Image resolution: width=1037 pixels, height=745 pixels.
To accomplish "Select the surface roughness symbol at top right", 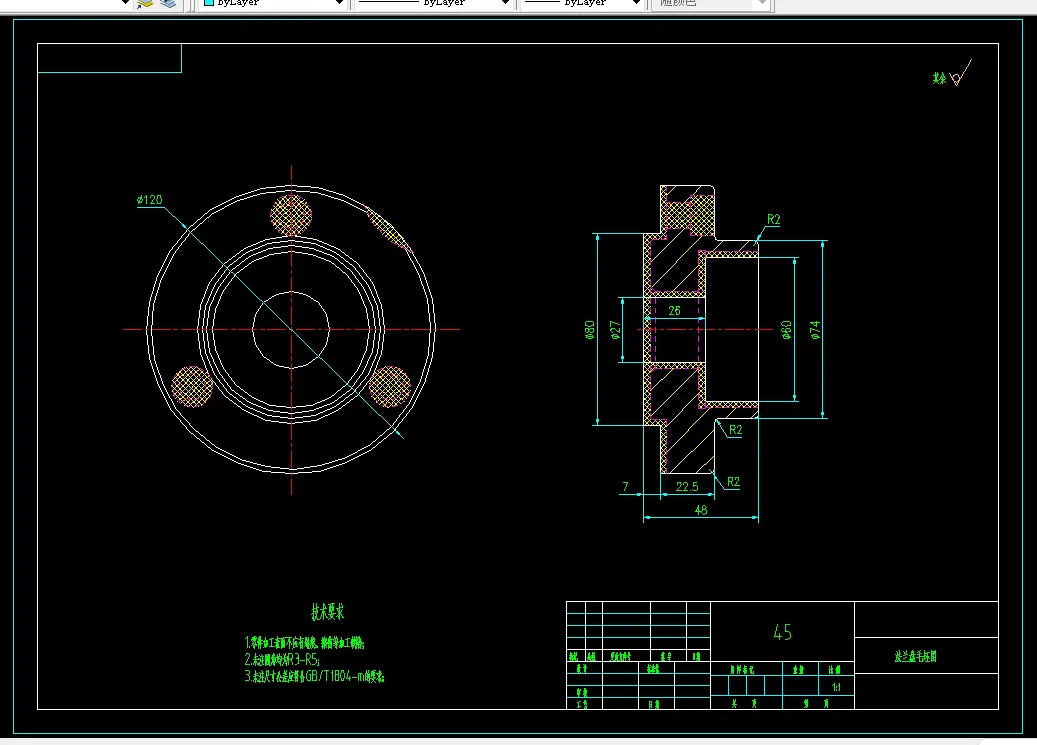I will (x=960, y=73).
